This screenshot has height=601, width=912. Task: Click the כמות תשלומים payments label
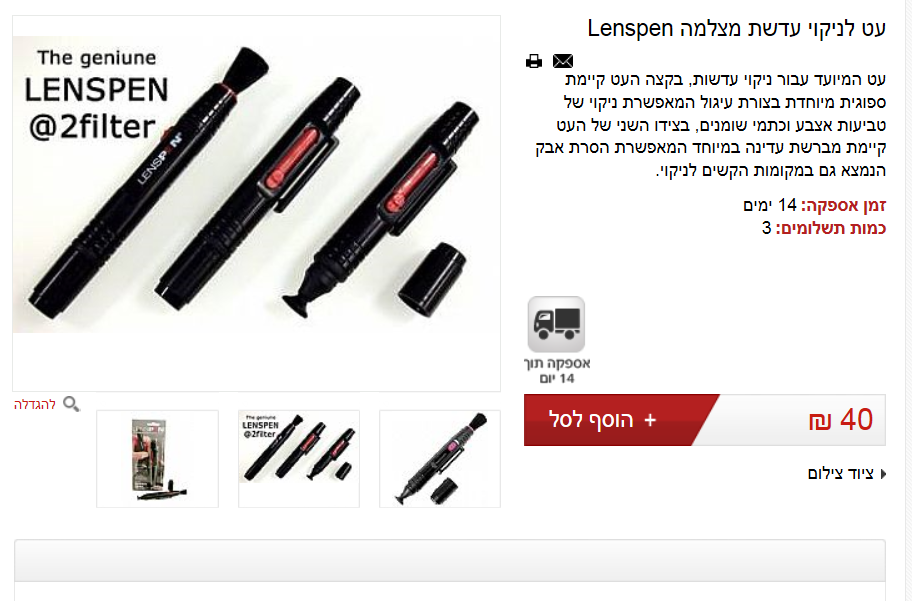click(831, 228)
